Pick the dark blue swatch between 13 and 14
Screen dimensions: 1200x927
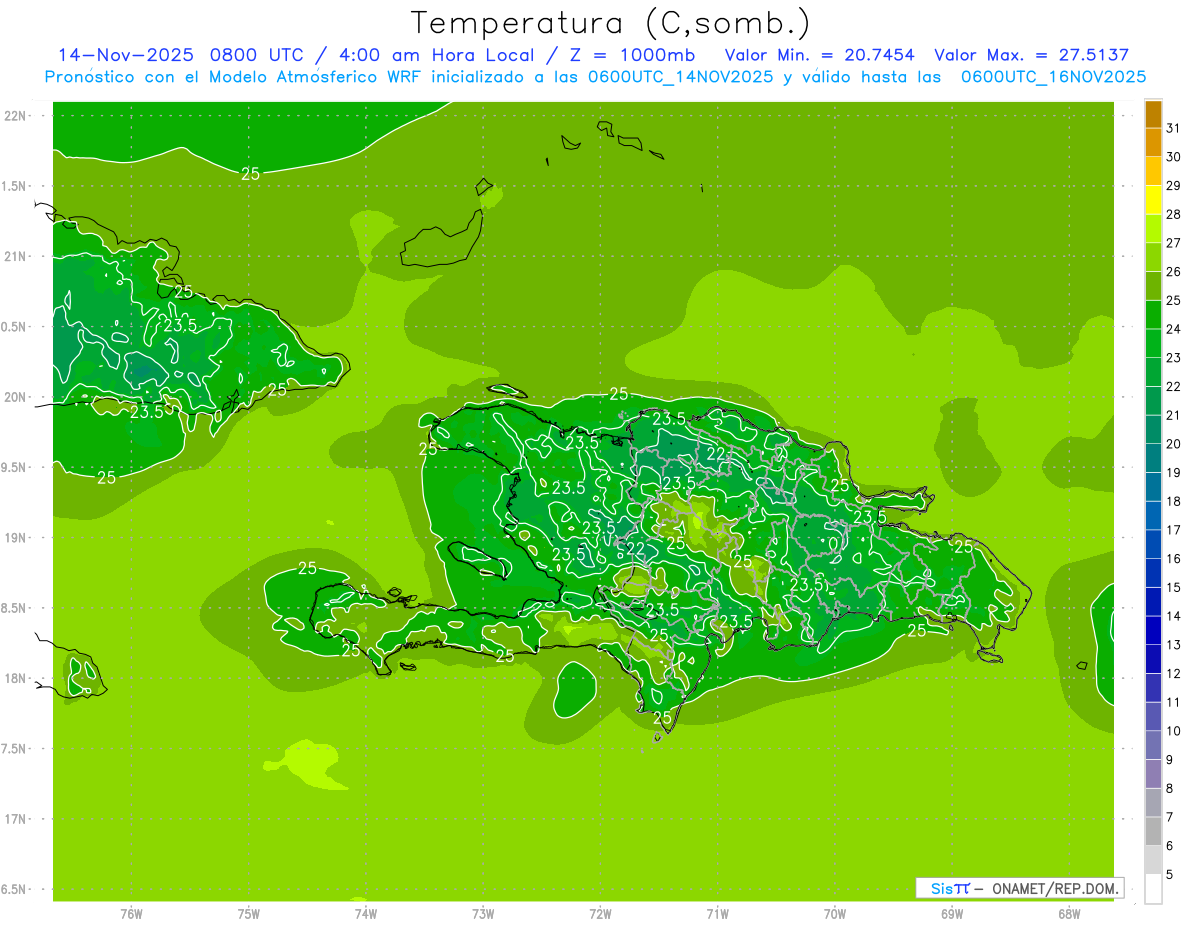point(1153,631)
